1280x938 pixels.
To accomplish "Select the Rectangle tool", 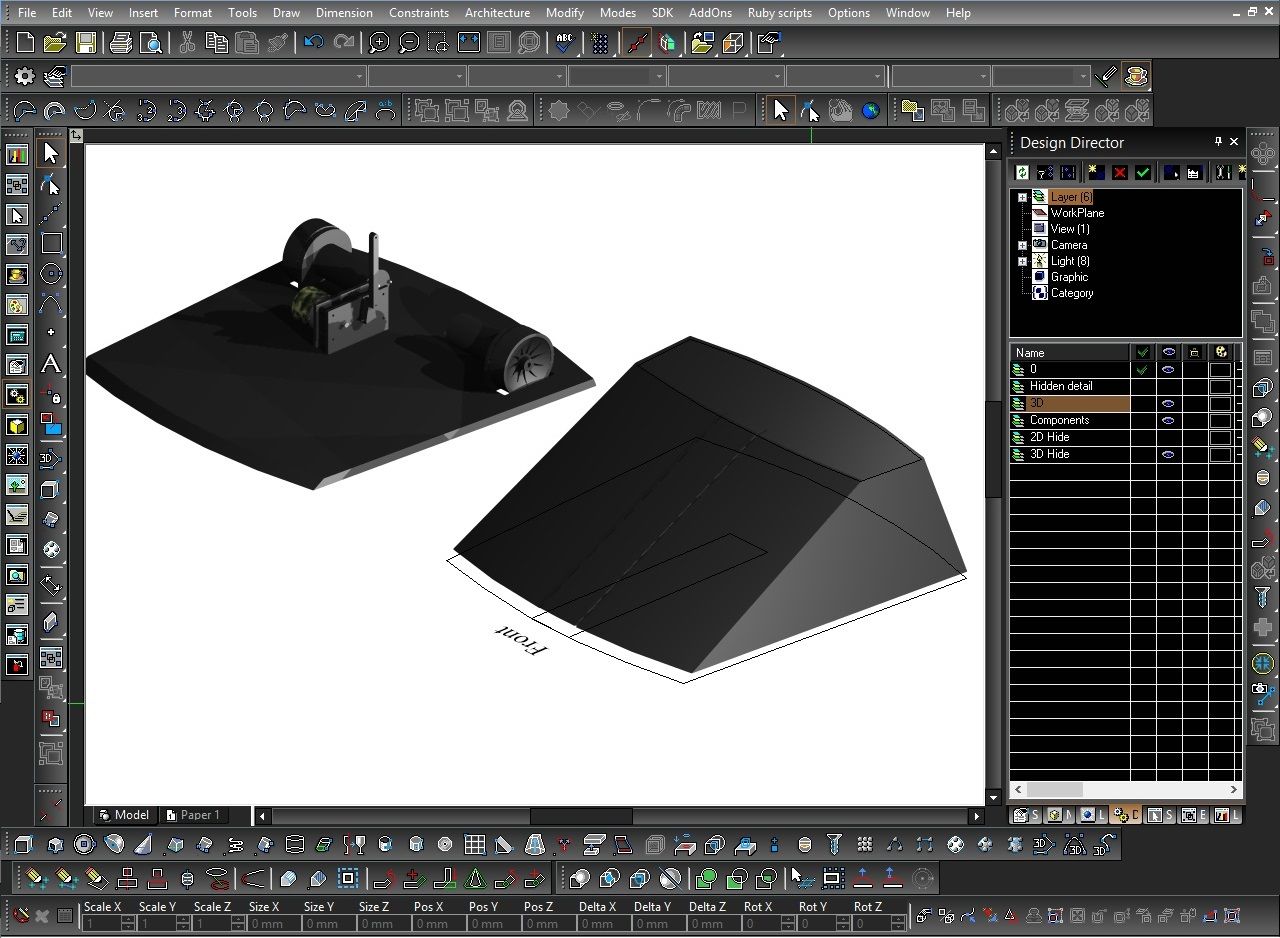I will click(x=52, y=244).
